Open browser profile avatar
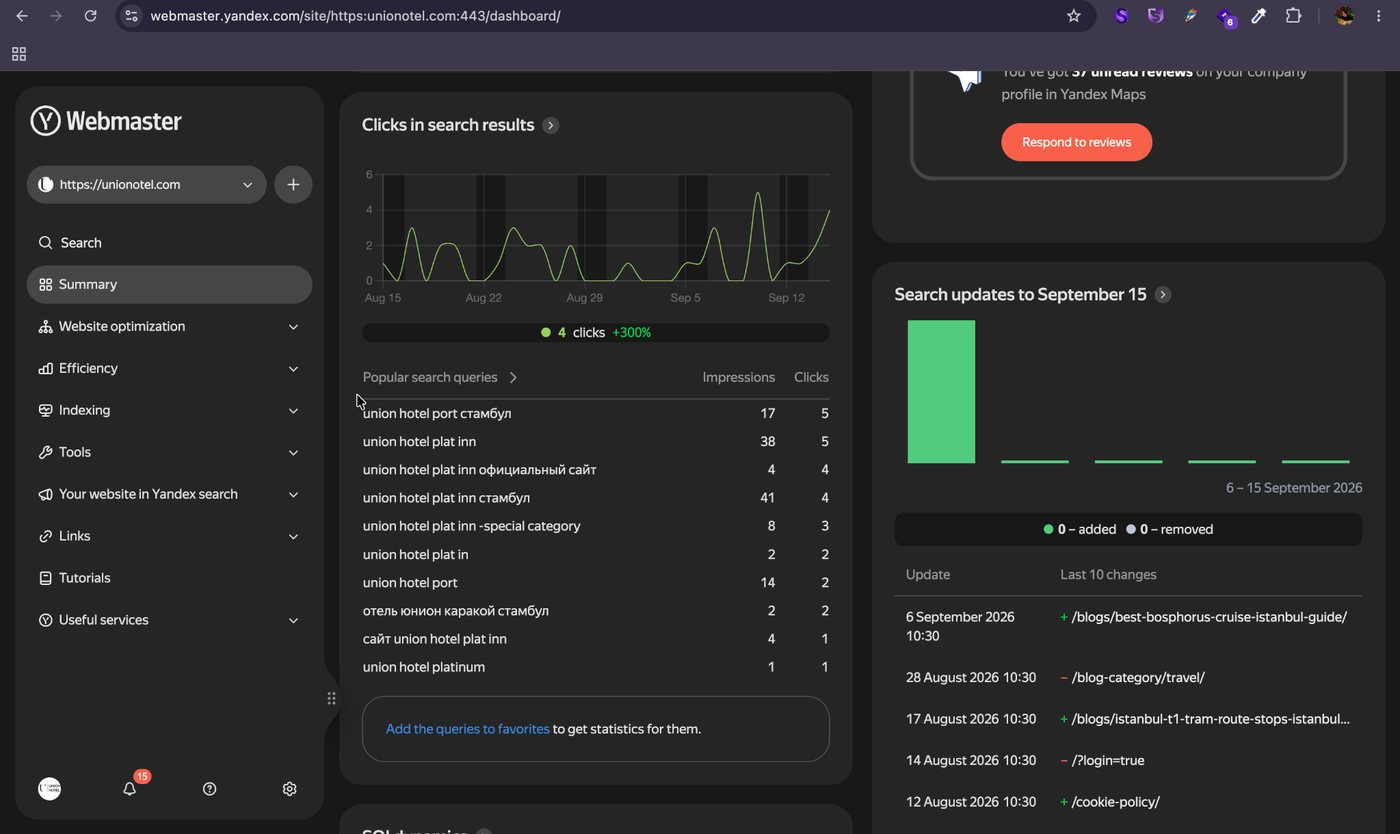Viewport: 1400px width, 834px height. point(1344,16)
